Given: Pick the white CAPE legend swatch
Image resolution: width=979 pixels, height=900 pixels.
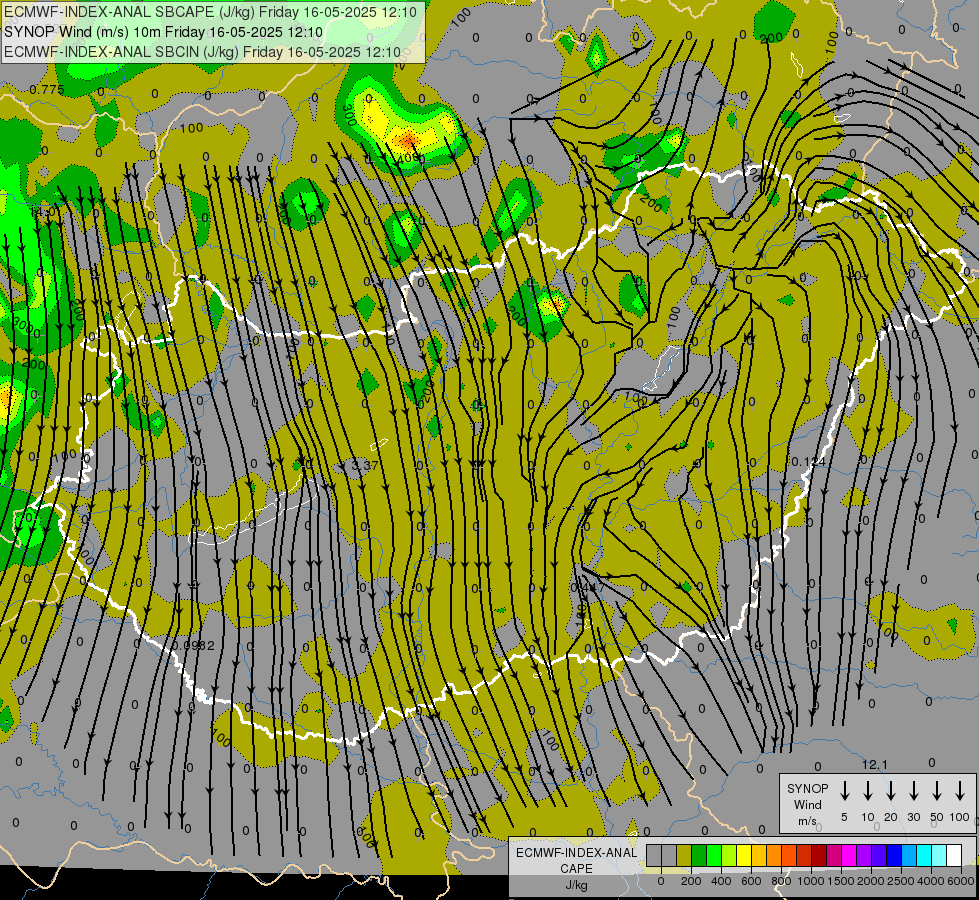Looking at the screenshot, I should pyautogui.click(x=954, y=855).
